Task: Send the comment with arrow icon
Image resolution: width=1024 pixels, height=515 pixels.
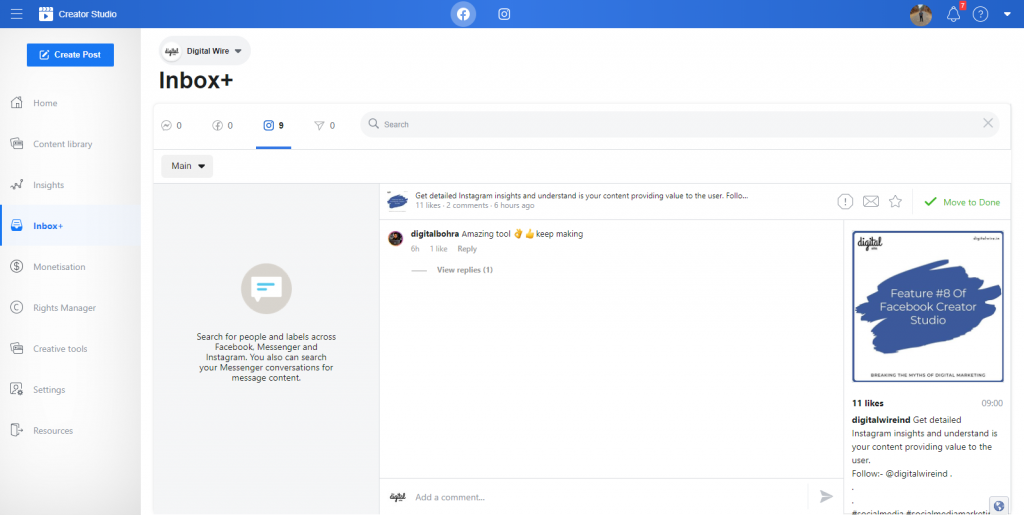Action: click(826, 496)
